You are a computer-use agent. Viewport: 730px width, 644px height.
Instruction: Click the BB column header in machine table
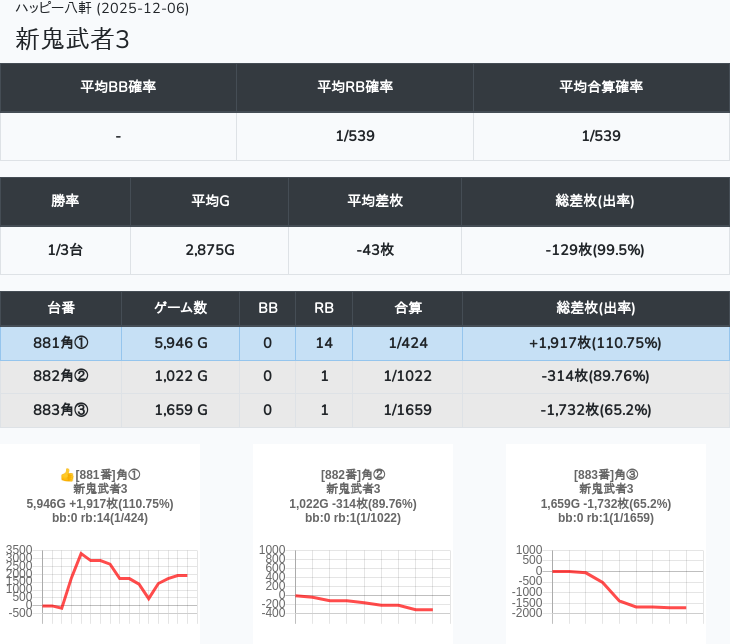click(x=268, y=308)
